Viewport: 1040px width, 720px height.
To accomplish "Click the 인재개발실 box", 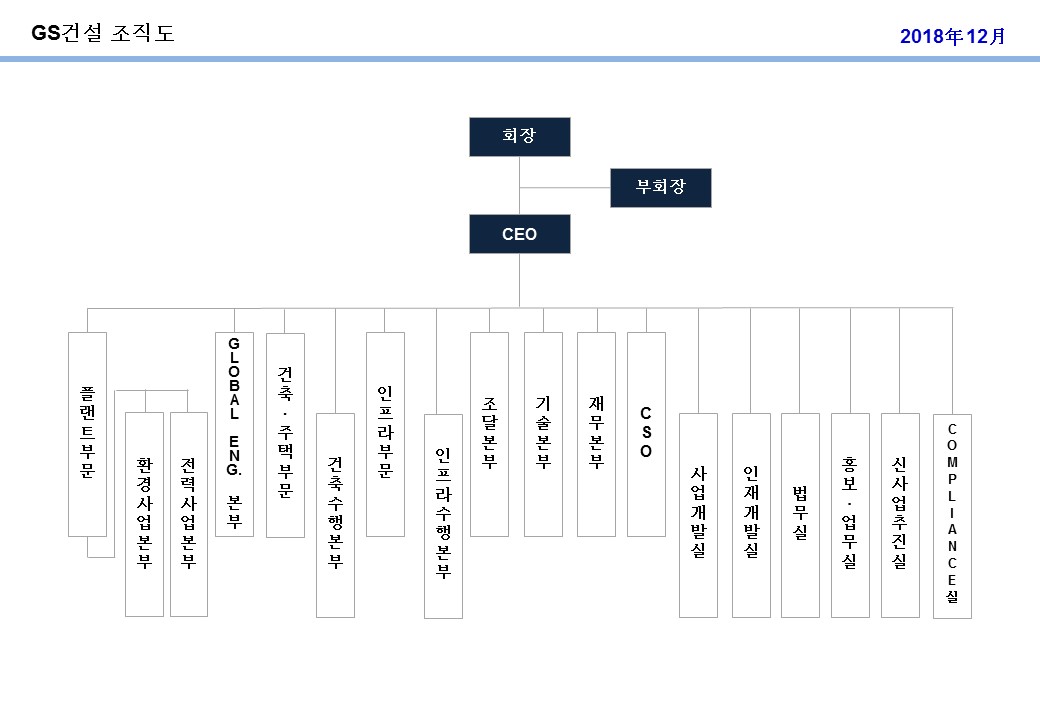I will (x=751, y=515).
